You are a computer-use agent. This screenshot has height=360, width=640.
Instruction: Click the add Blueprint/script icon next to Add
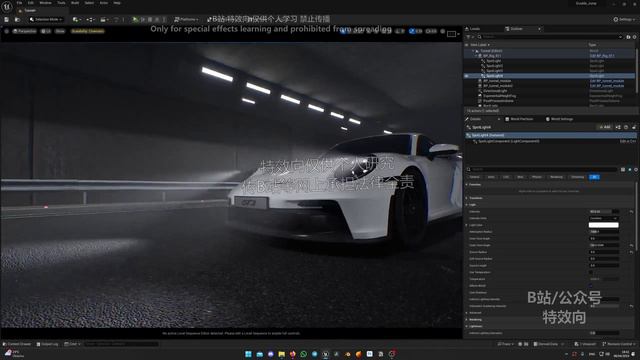[x=618, y=127]
